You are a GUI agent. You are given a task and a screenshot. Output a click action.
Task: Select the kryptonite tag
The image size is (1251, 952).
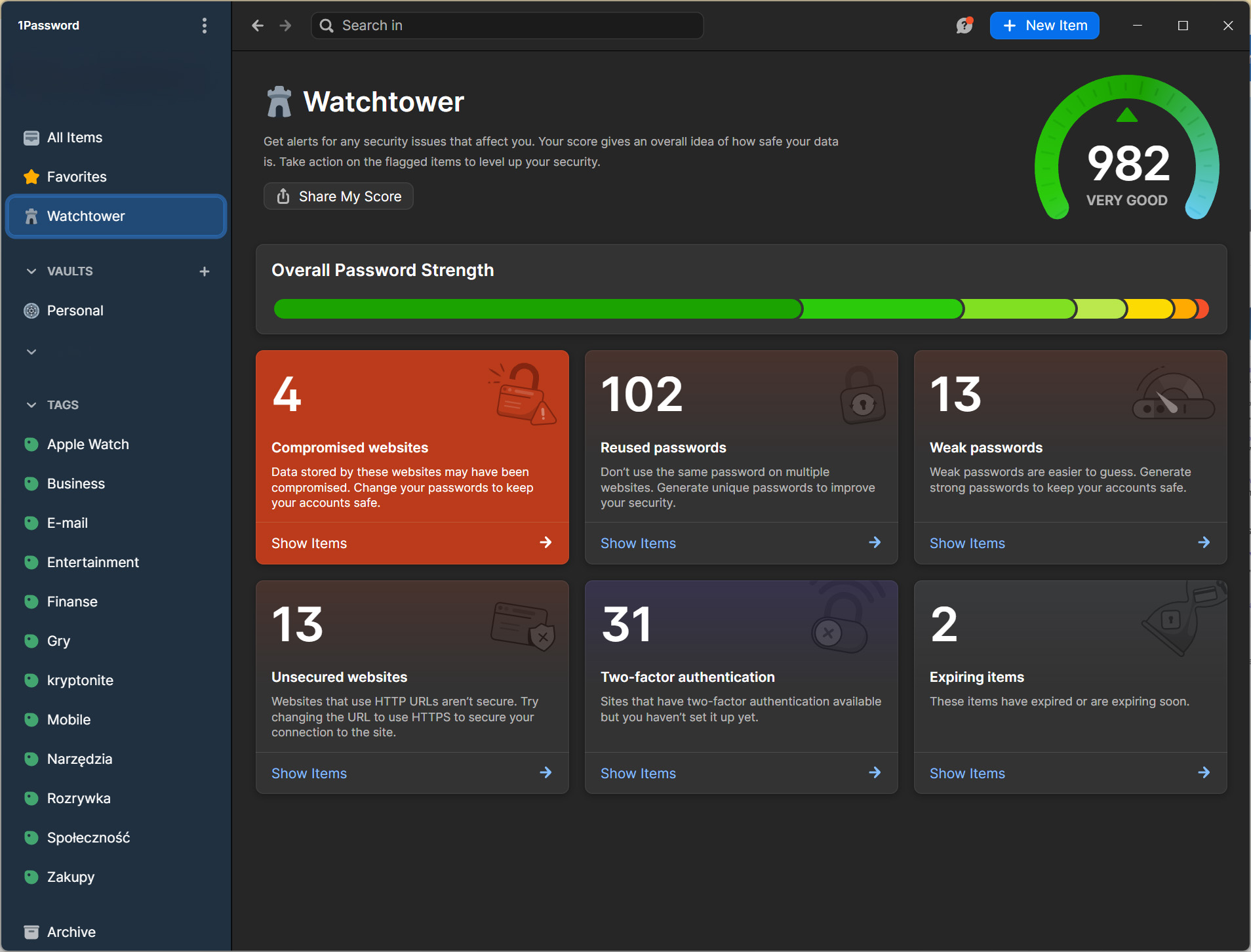coord(80,681)
